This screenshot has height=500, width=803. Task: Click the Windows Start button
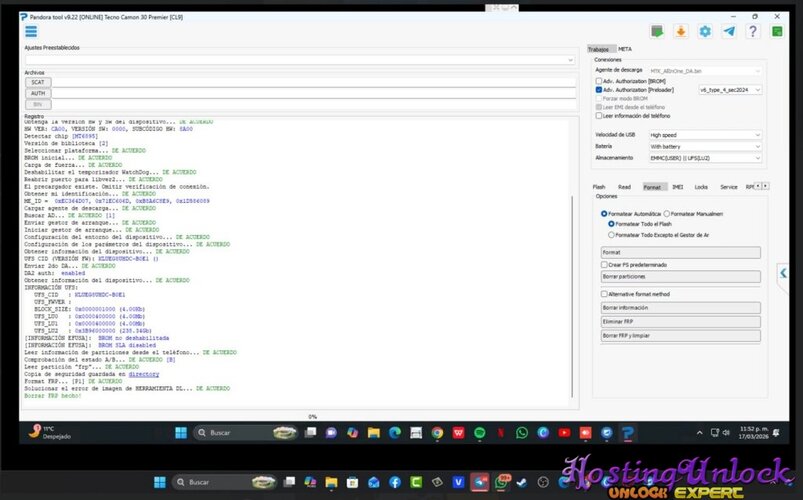(181, 432)
